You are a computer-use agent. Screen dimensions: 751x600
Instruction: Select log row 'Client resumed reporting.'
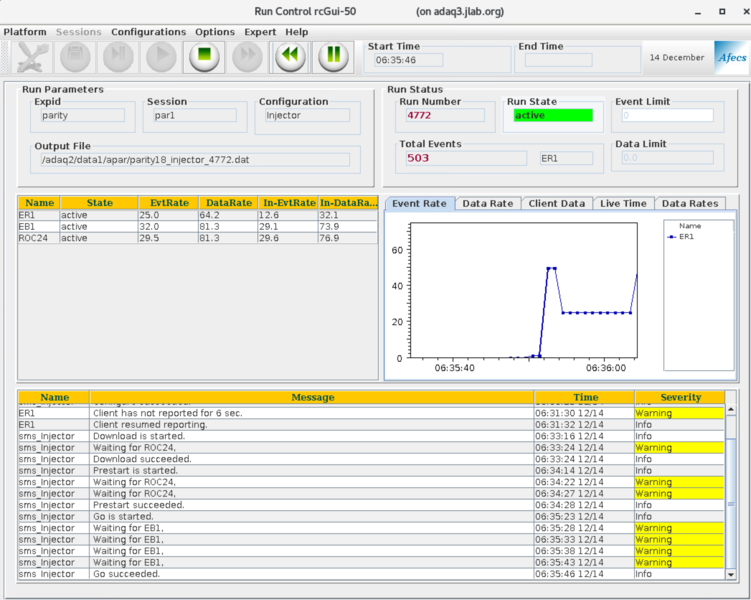pos(371,425)
